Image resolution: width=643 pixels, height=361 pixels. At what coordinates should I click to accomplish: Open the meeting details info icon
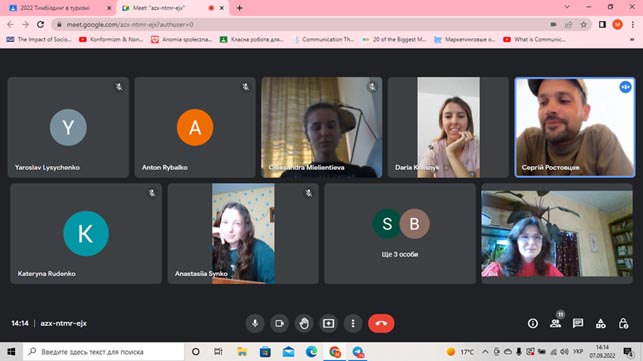pos(533,323)
